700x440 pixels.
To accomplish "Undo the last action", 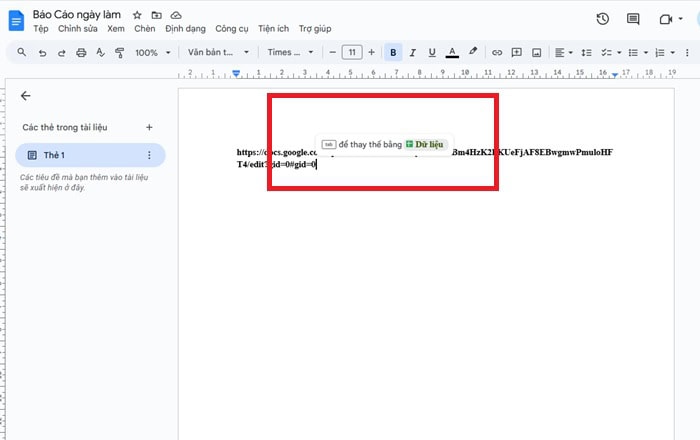I will pyautogui.click(x=42, y=53).
